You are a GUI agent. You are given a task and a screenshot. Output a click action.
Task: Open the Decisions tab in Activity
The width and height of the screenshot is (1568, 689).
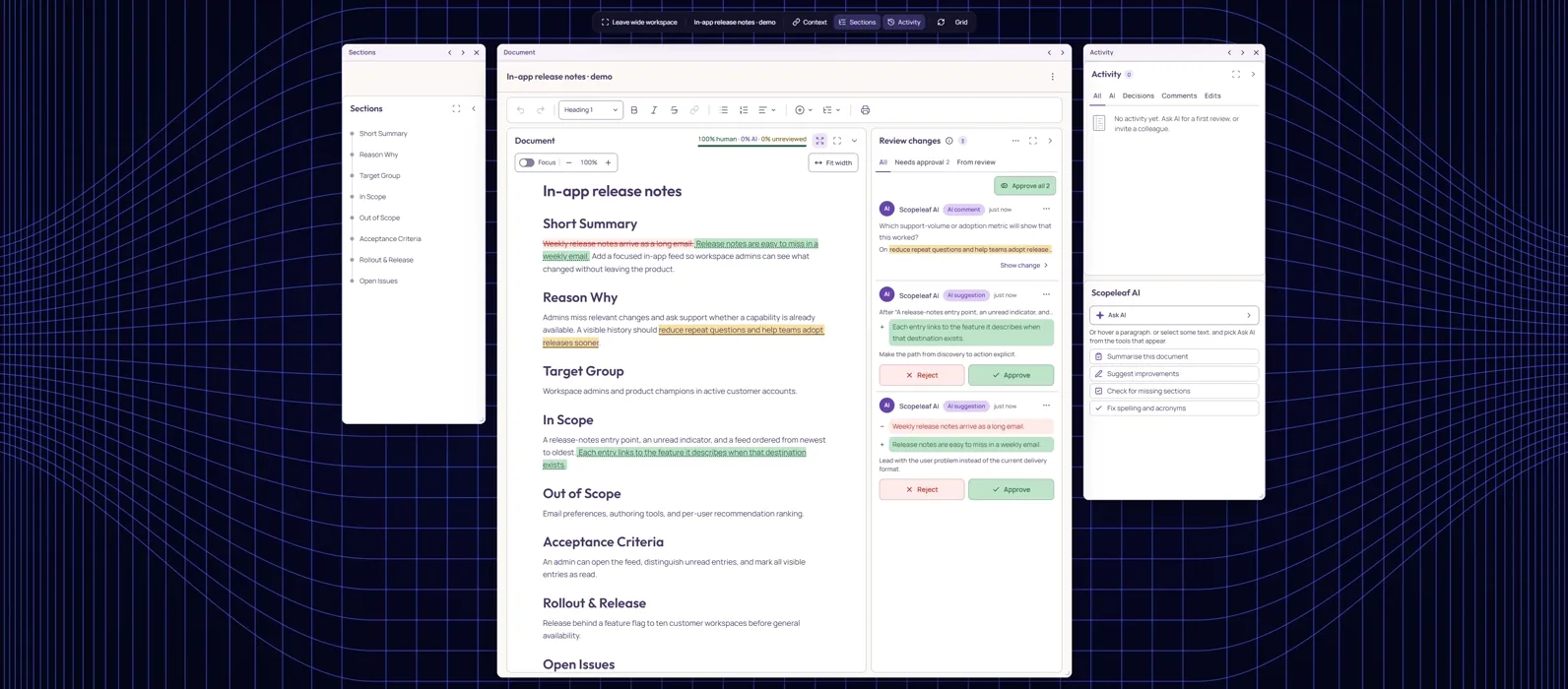pyautogui.click(x=1138, y=95)
